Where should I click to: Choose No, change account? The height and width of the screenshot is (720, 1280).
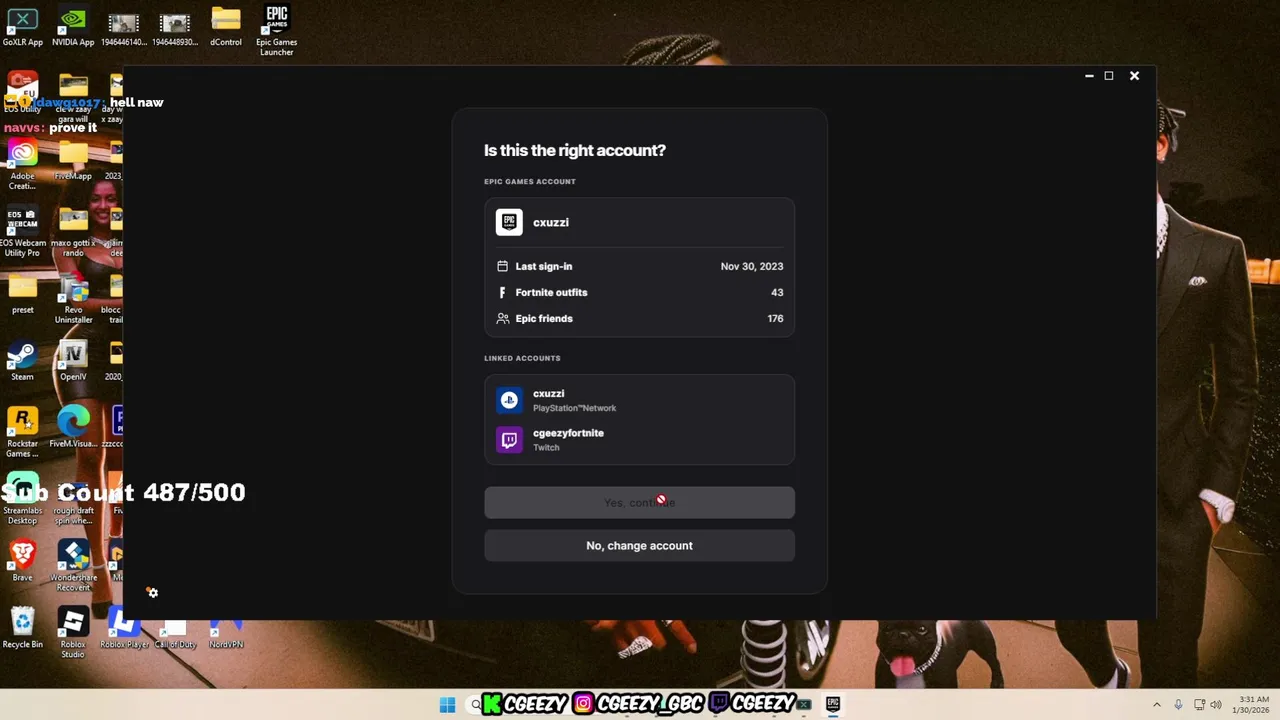639,545
